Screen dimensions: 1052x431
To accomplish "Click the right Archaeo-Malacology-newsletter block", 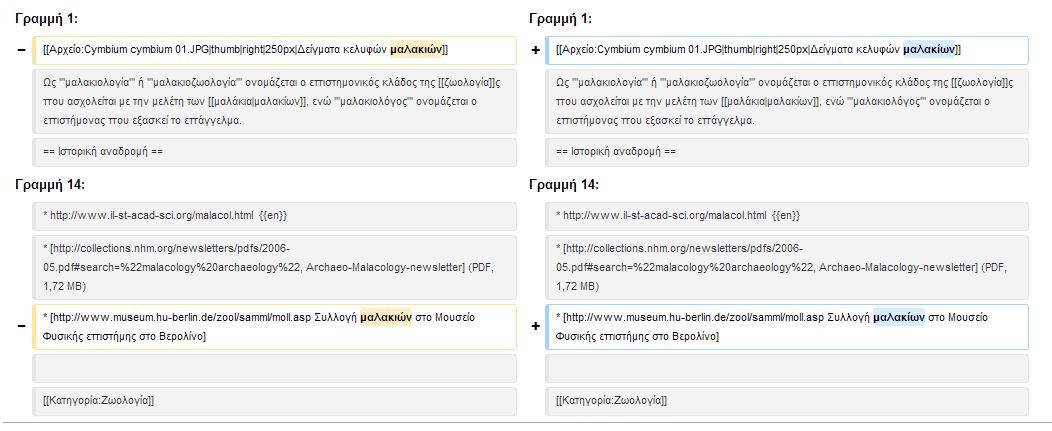I will tap(788, 267).
